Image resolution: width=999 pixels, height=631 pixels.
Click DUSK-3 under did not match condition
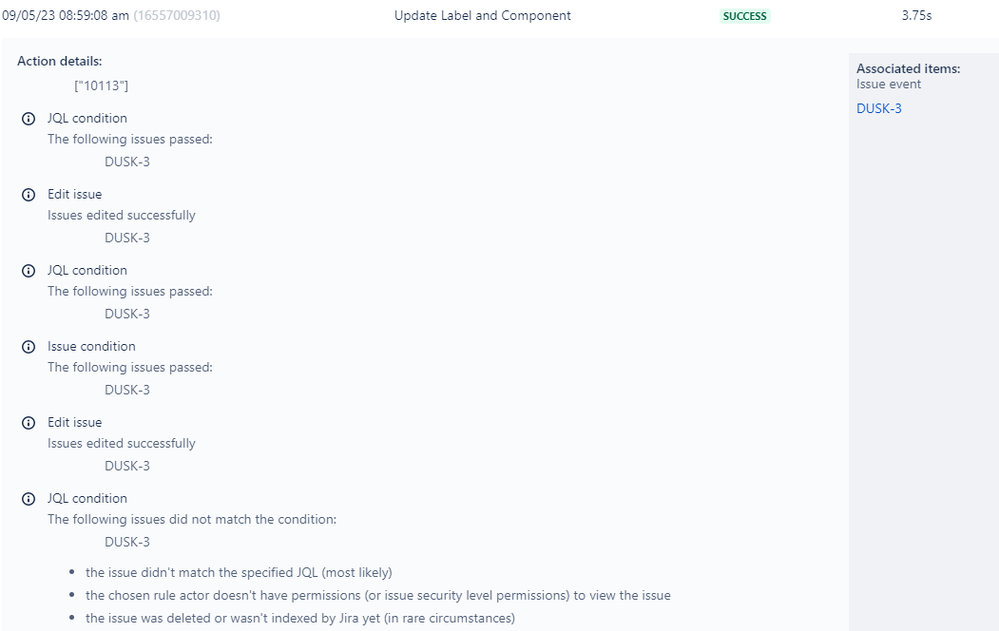[x=127, y=542]
